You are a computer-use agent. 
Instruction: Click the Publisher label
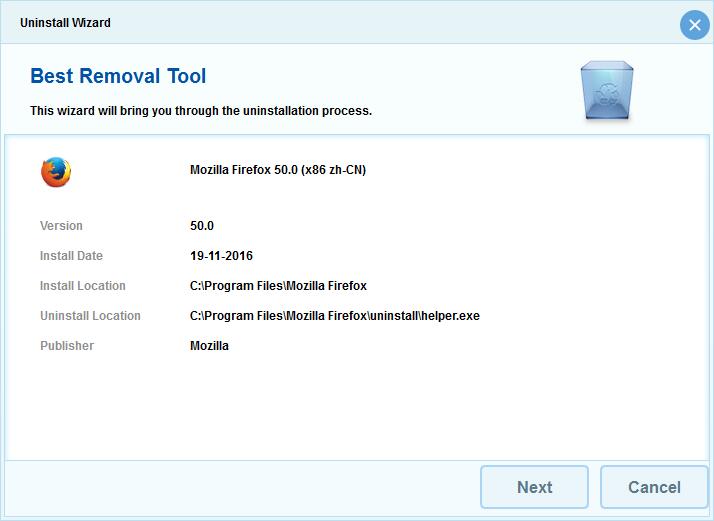coord(67,346)
